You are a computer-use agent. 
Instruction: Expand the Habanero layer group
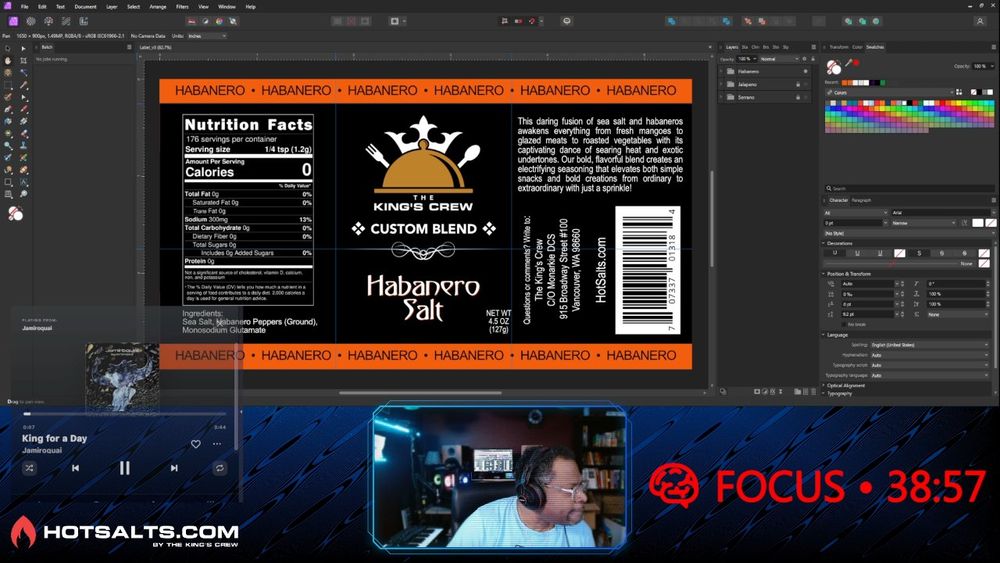[x=722, y=71]
